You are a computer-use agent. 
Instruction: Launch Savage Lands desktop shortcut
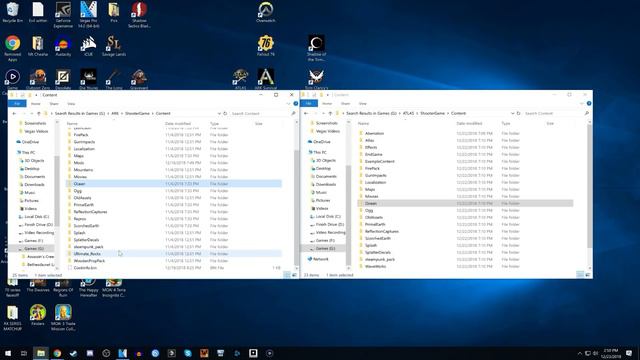coord(114,46)
